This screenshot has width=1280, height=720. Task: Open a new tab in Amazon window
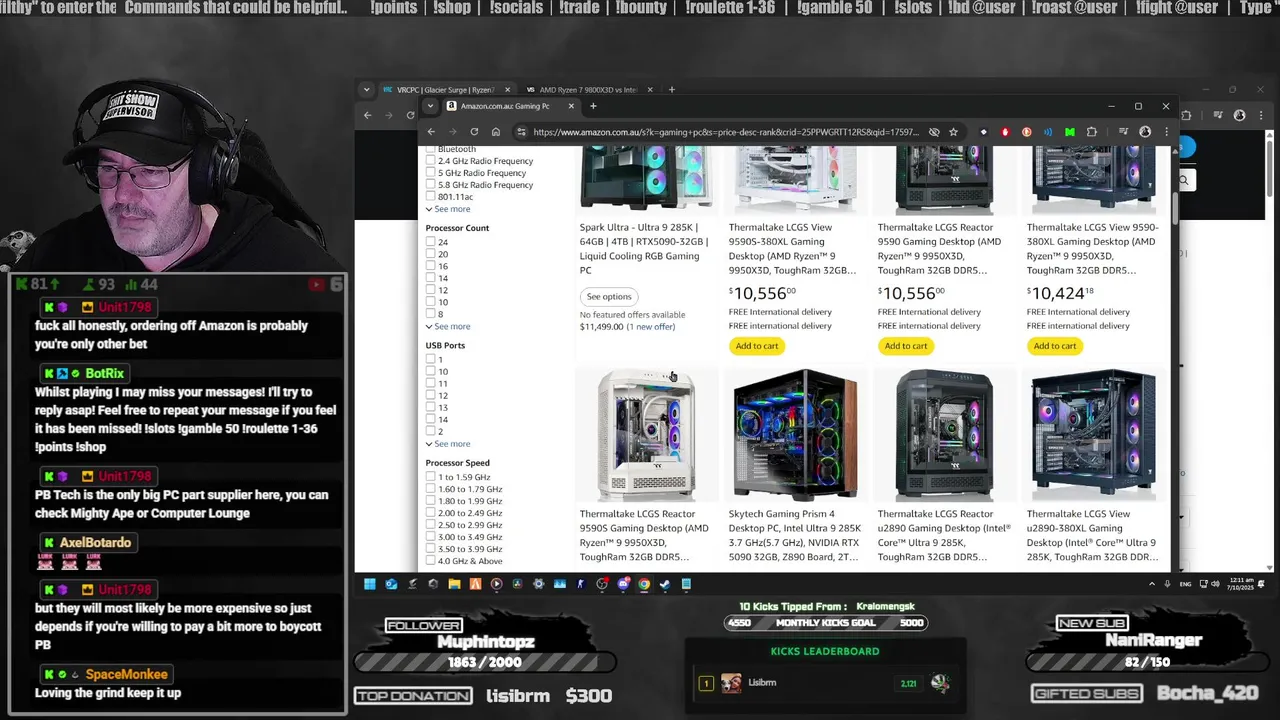point(593,106)
